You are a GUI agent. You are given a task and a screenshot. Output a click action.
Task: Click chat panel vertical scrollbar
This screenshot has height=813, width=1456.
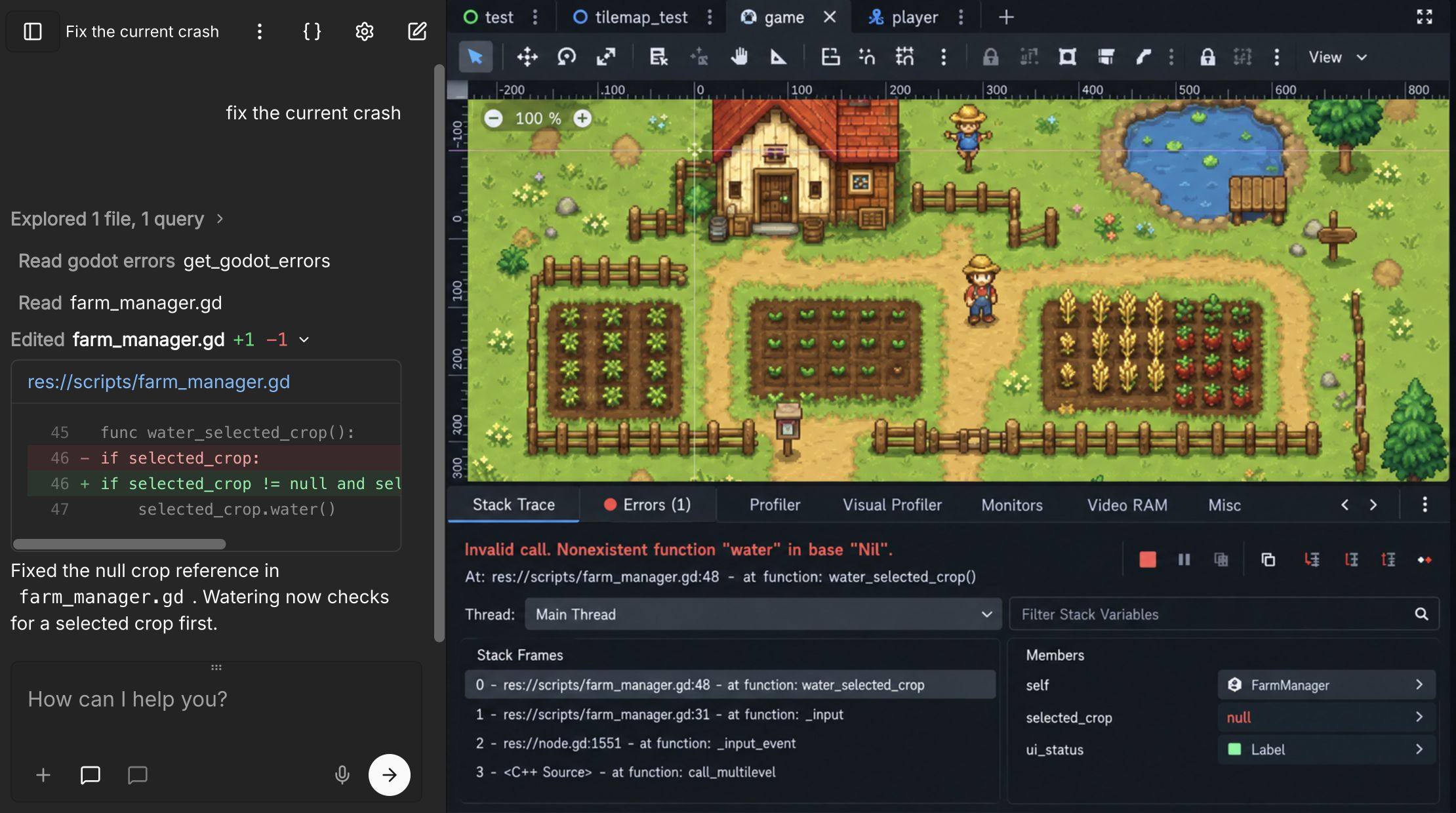point(439,353)
